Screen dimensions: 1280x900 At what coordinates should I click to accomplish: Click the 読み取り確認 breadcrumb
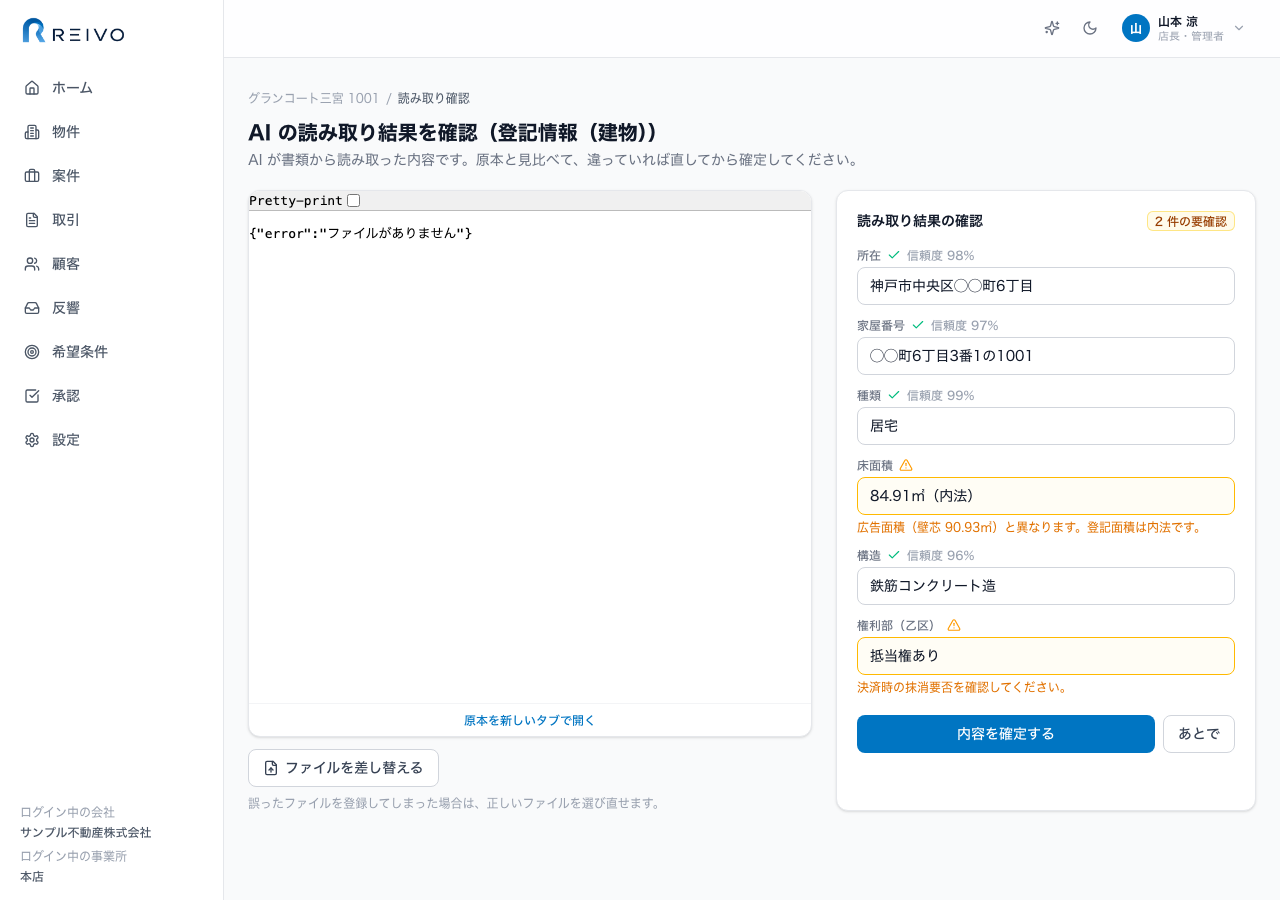click(434, 98)
